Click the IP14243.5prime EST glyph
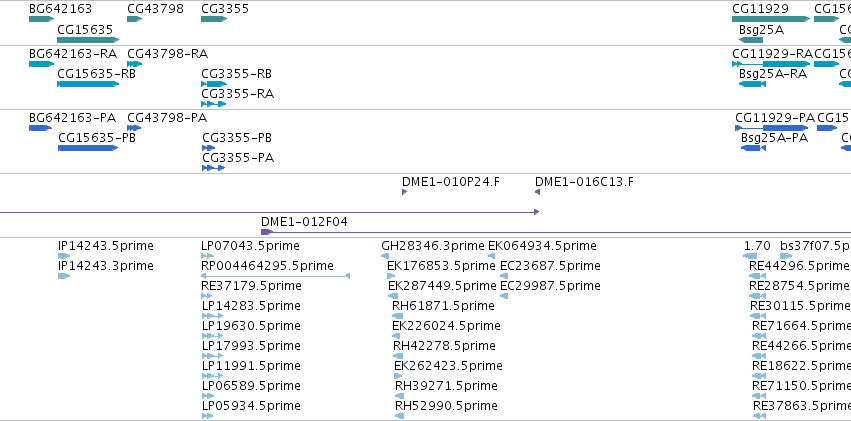Viewport: 851px width, 421px height. click(x=64, y=256)
